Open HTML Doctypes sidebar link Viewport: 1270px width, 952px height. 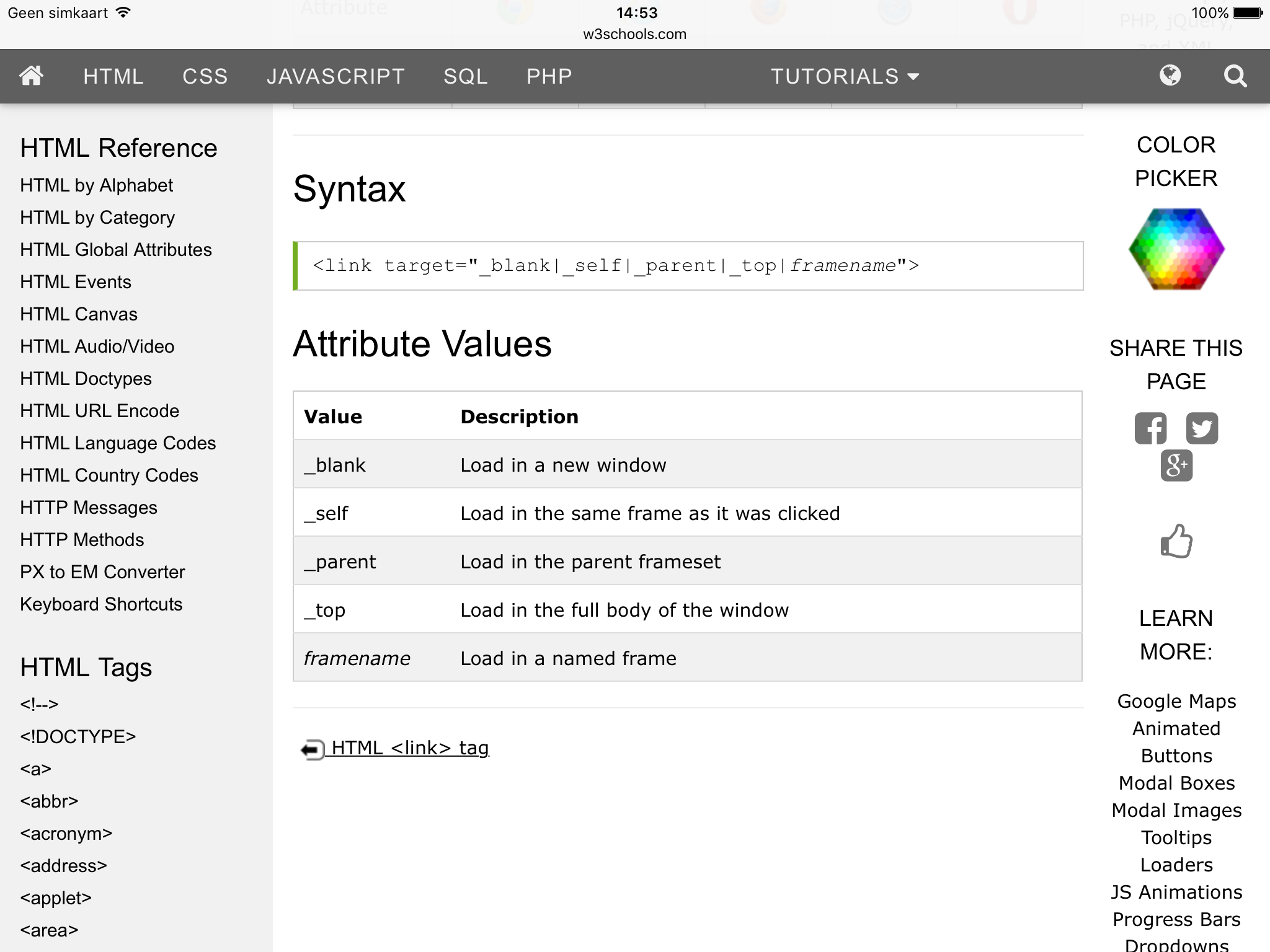(x=86, y=379)
